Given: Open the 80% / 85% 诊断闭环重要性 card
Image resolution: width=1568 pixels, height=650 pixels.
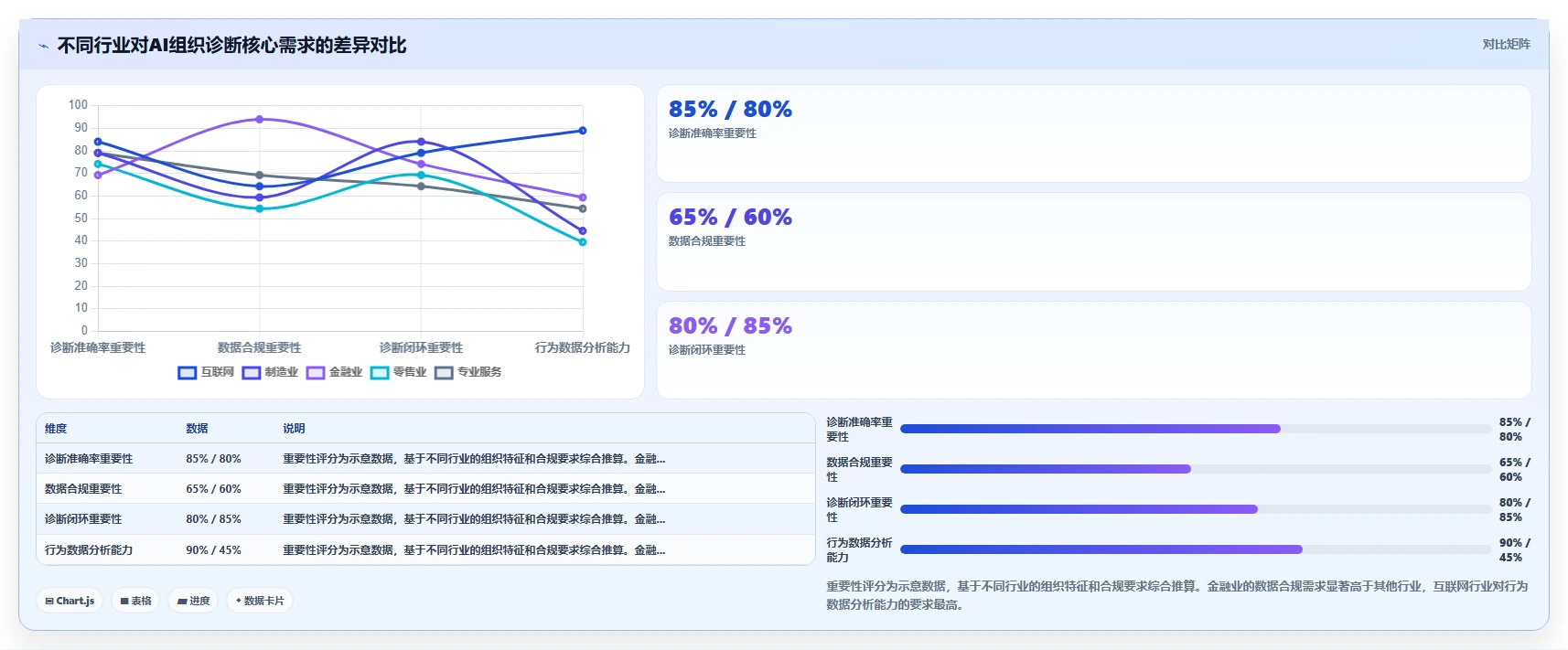Looking at the screenshot, I should [1093, 350].
